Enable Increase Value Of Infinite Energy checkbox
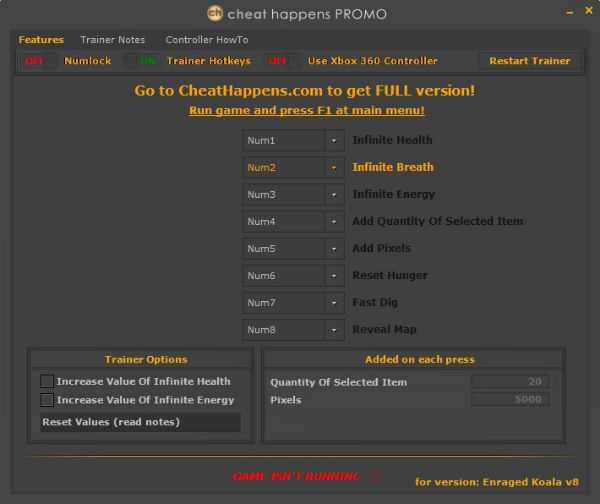Image resolution: width=600 pixels, height=504 pixels. click(47, 400)
